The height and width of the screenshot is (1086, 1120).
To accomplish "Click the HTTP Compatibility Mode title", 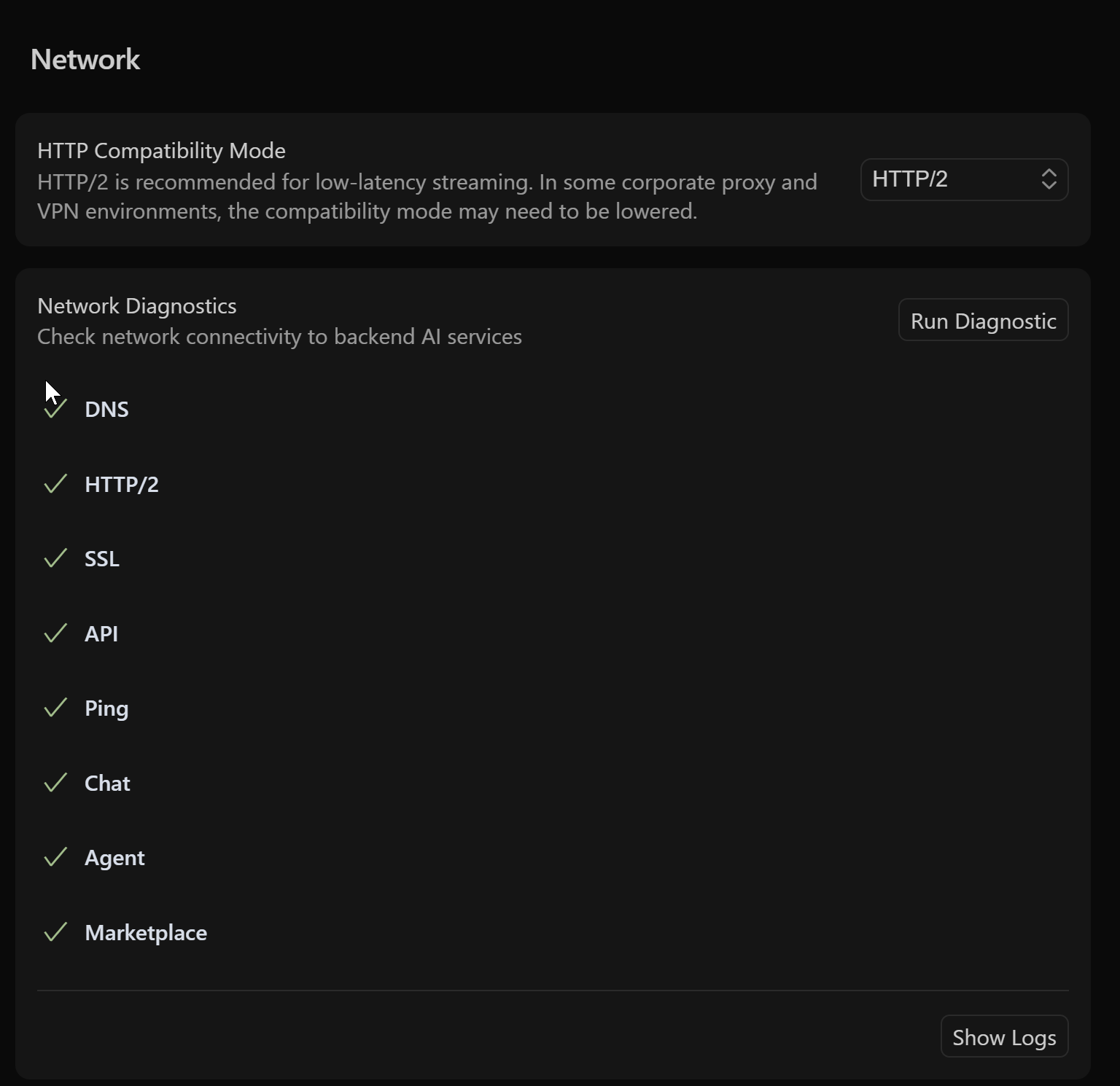I will tap(161, 151).
